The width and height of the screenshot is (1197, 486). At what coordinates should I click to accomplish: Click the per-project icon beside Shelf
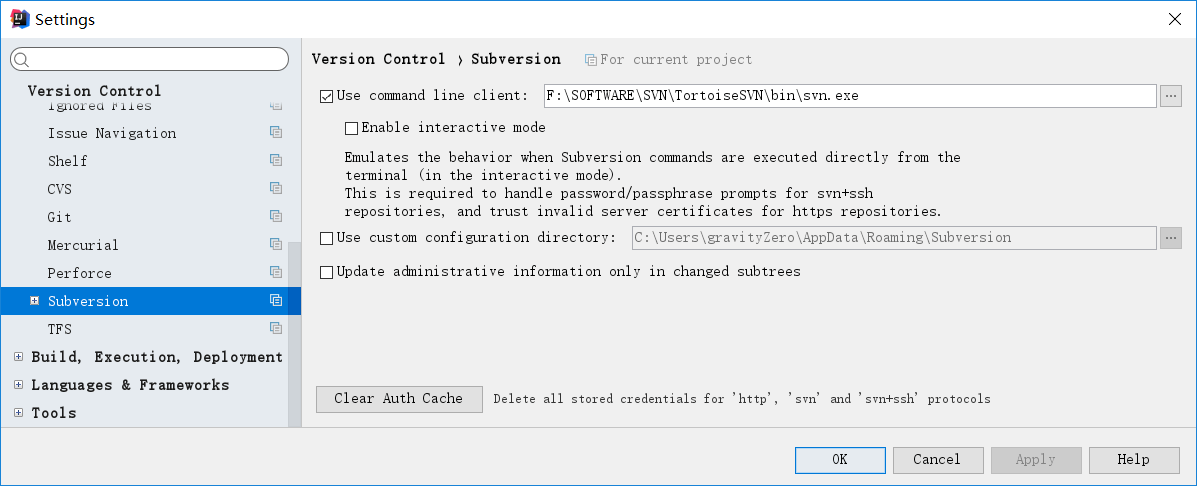point(276,161)
